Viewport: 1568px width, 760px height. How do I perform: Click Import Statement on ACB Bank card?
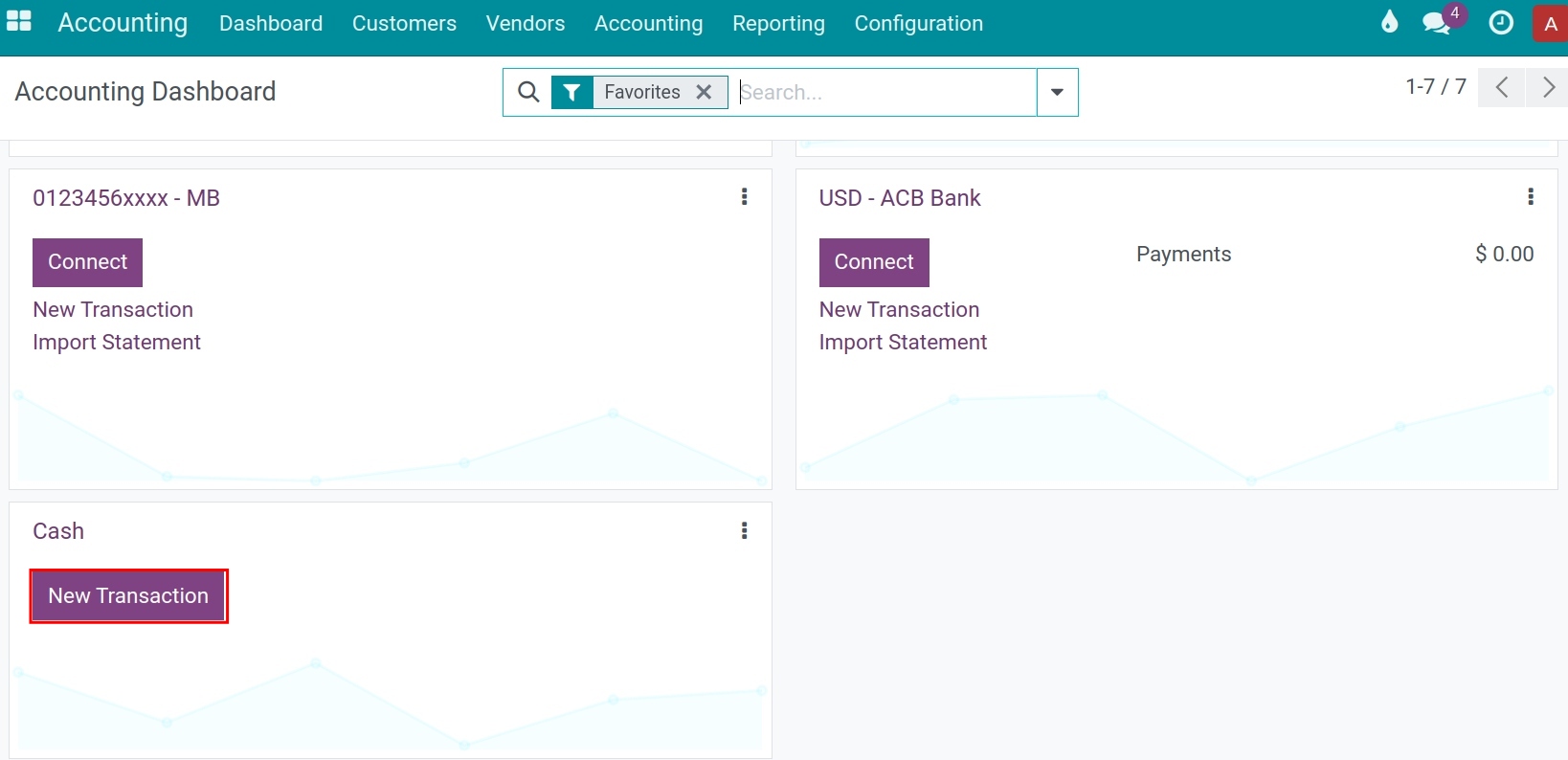point(903,342)
